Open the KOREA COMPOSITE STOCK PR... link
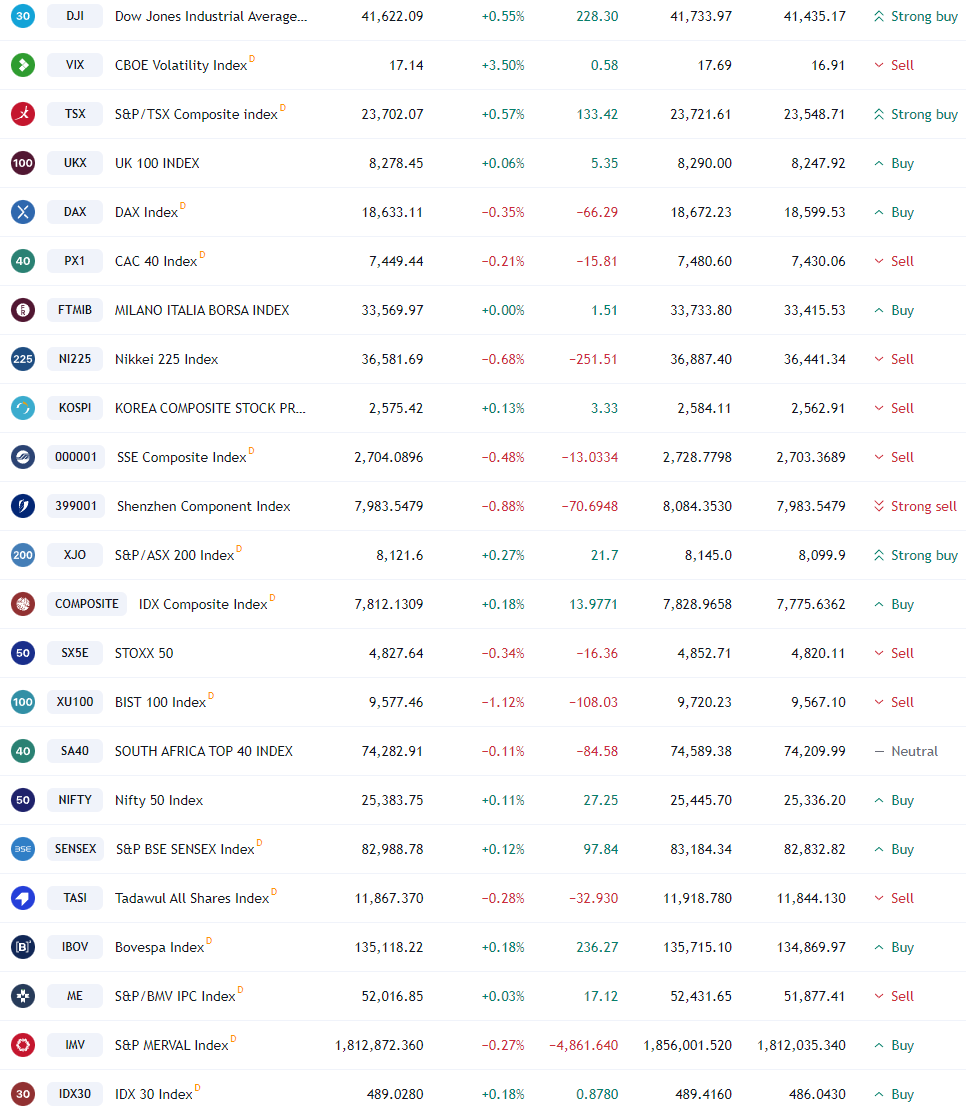Image resolution: width=966 pixels, height=1107 pixels. (210, 408)
